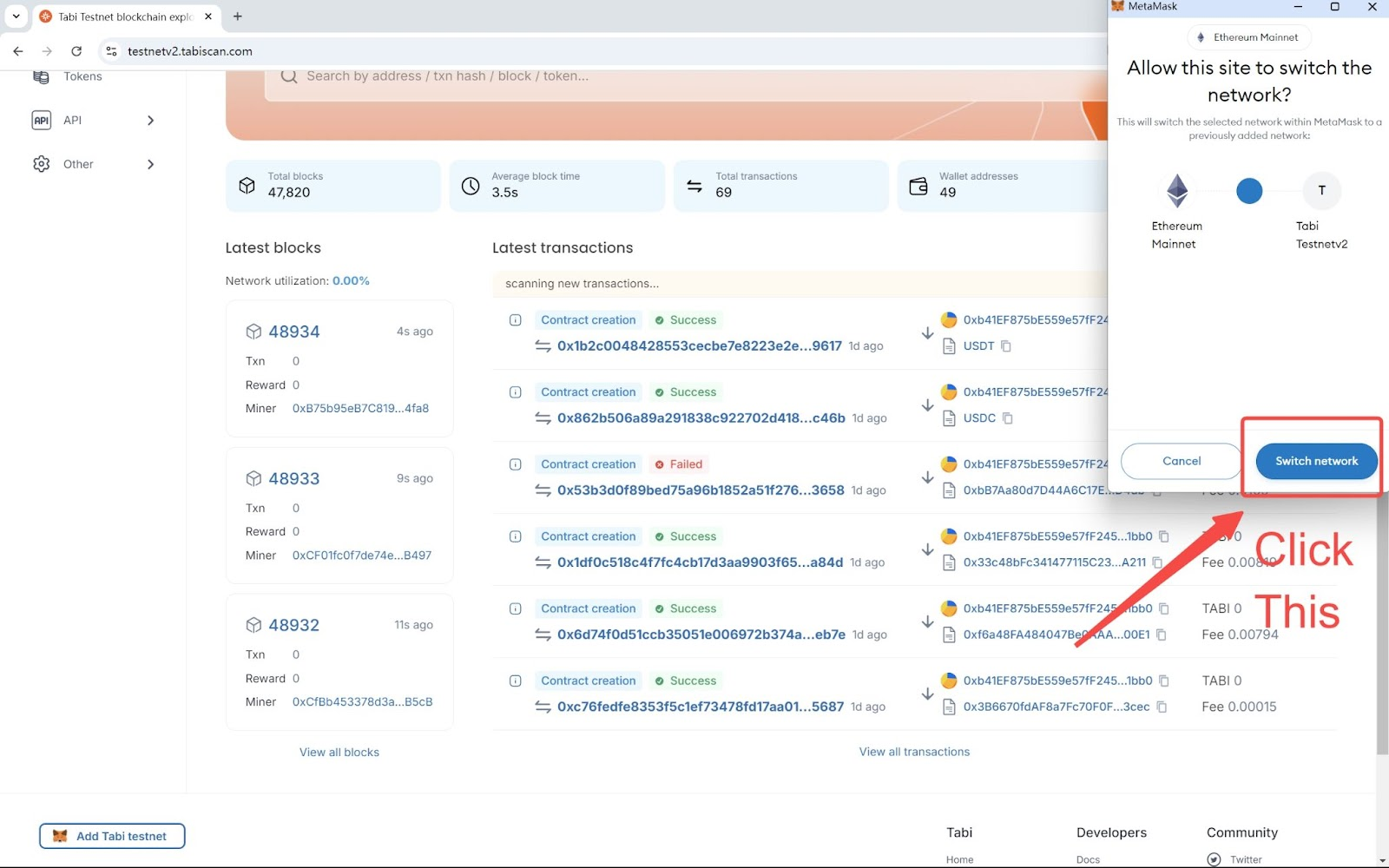Click info icon for transaction ending c46b
The image size is (1389, 868).
pyautogui.click(x=515, y=392)
